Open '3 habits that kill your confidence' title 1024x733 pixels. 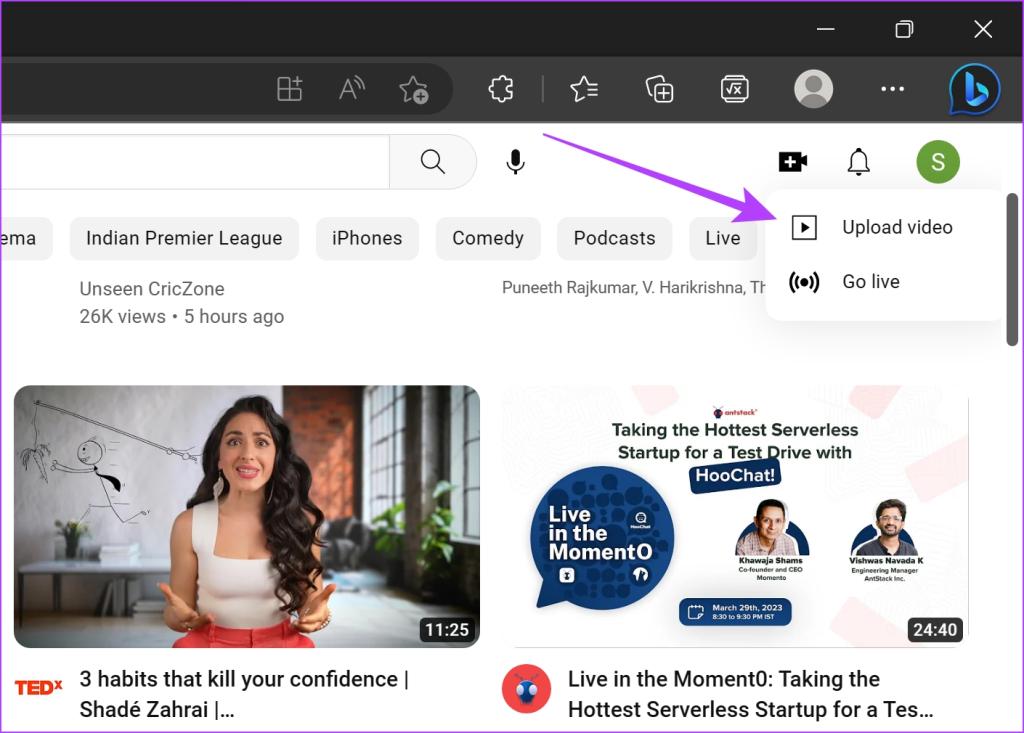click(x=244, y=694)
